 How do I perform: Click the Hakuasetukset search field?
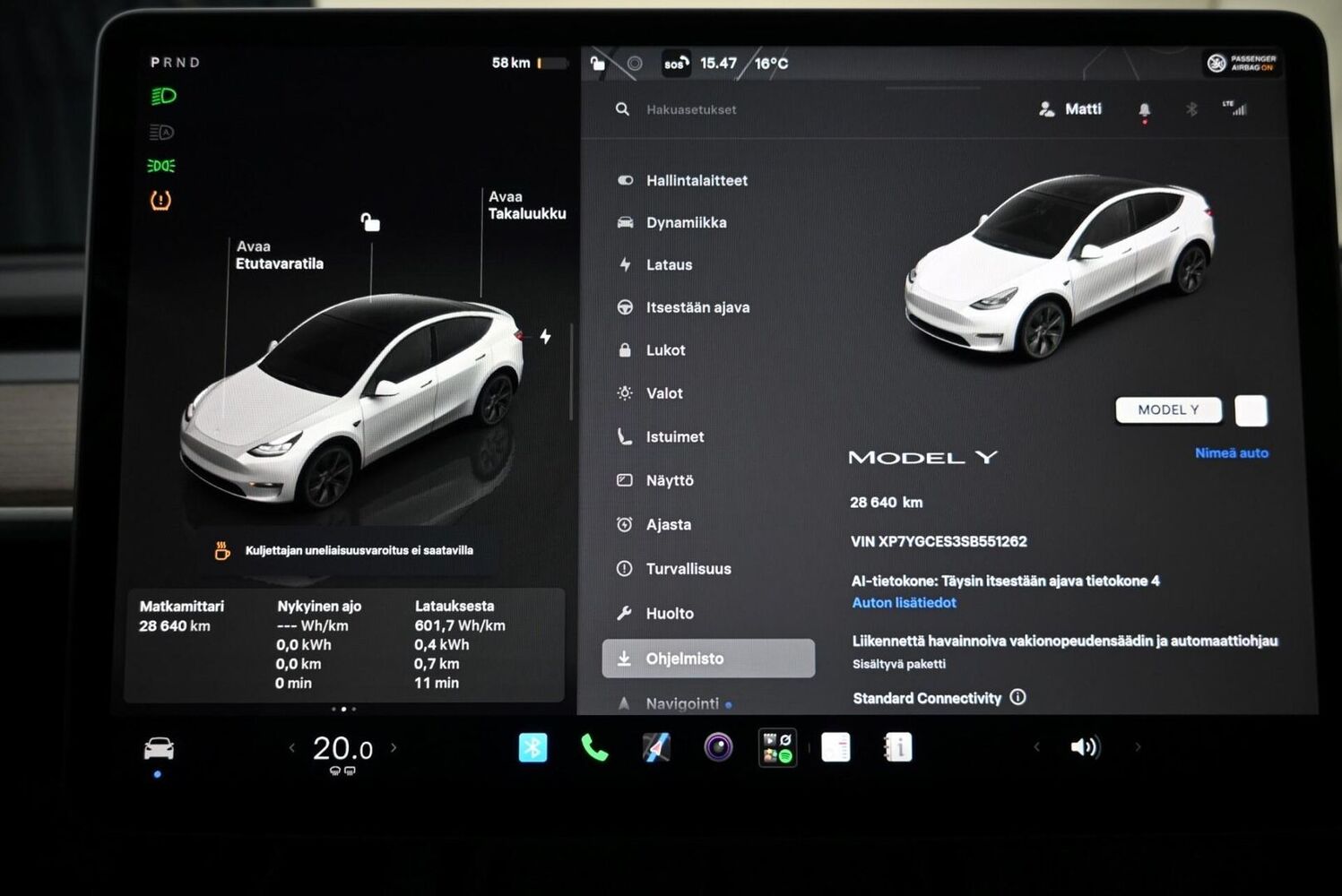click(x=691, y=109)
